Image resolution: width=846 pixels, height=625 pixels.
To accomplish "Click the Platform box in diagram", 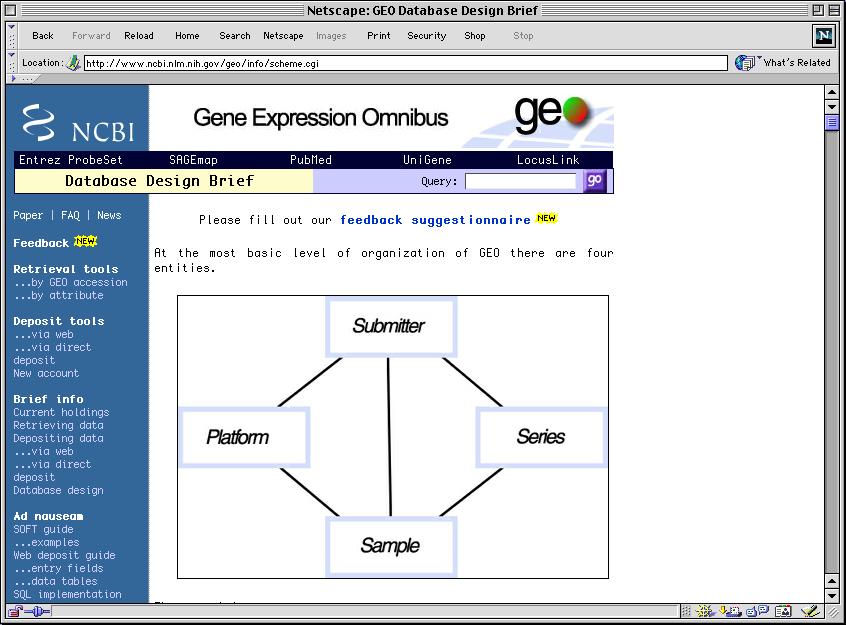I will pyautogui.click(x=244, y=437).
